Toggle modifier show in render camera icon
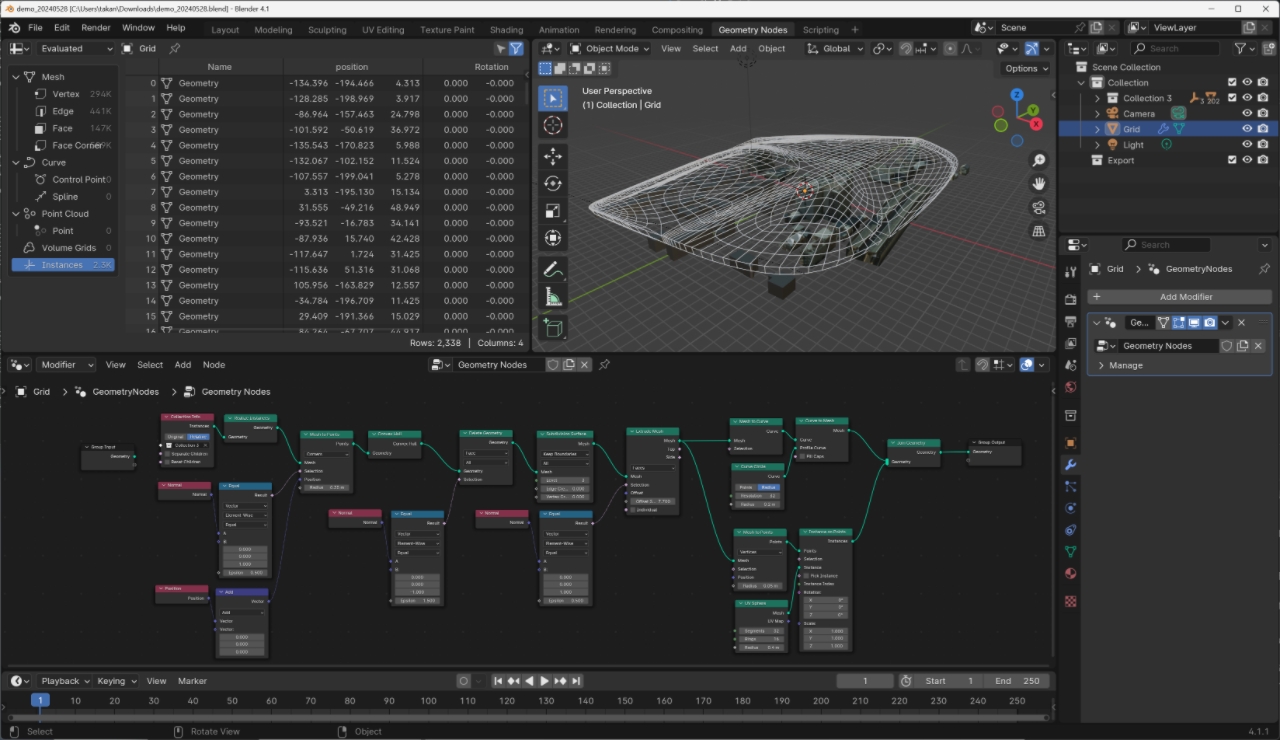The width and height of the screenshot is (1280, 740). [1210, 323]
